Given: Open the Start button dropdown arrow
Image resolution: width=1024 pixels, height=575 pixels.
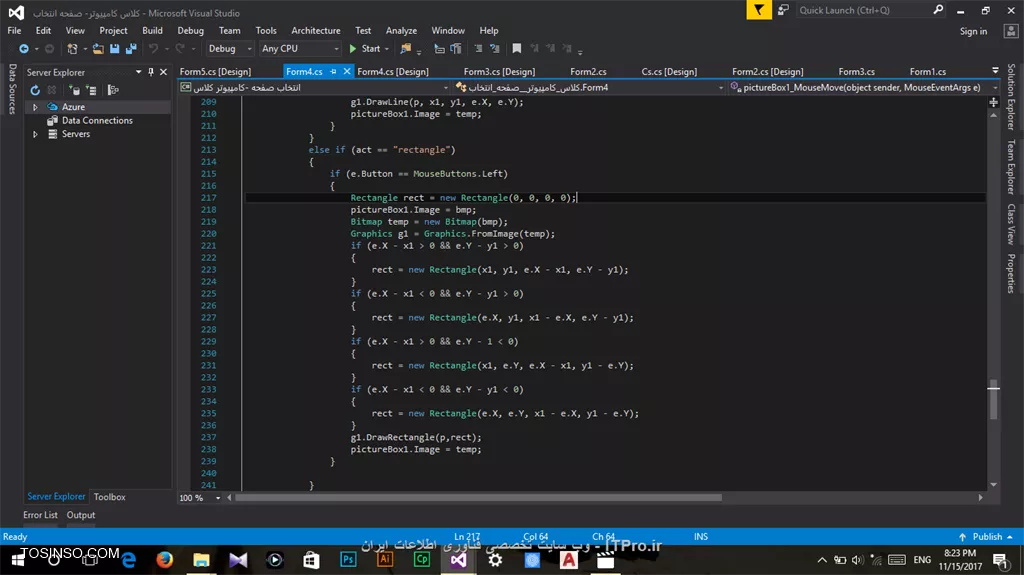Looking at the screenshot, I should pos(387,48).
